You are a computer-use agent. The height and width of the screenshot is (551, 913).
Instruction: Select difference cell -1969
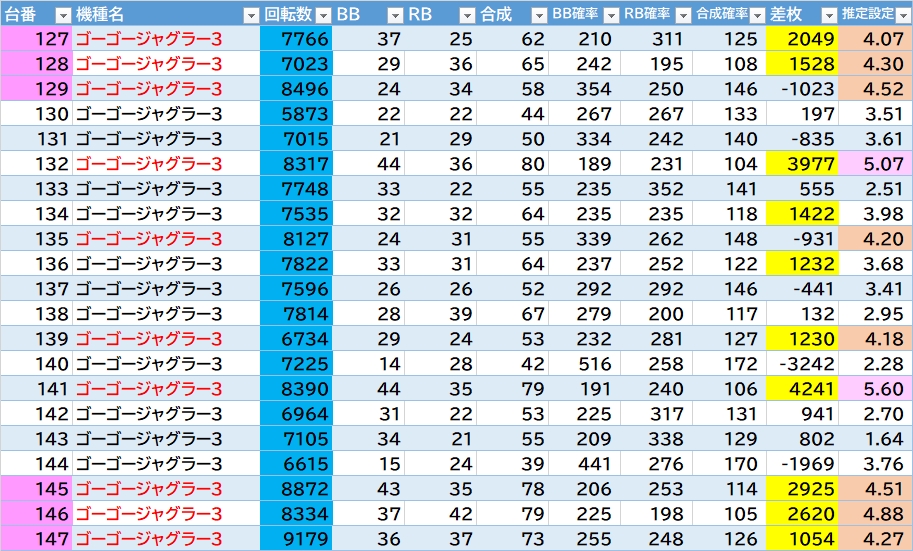click(x=802, y=464)
